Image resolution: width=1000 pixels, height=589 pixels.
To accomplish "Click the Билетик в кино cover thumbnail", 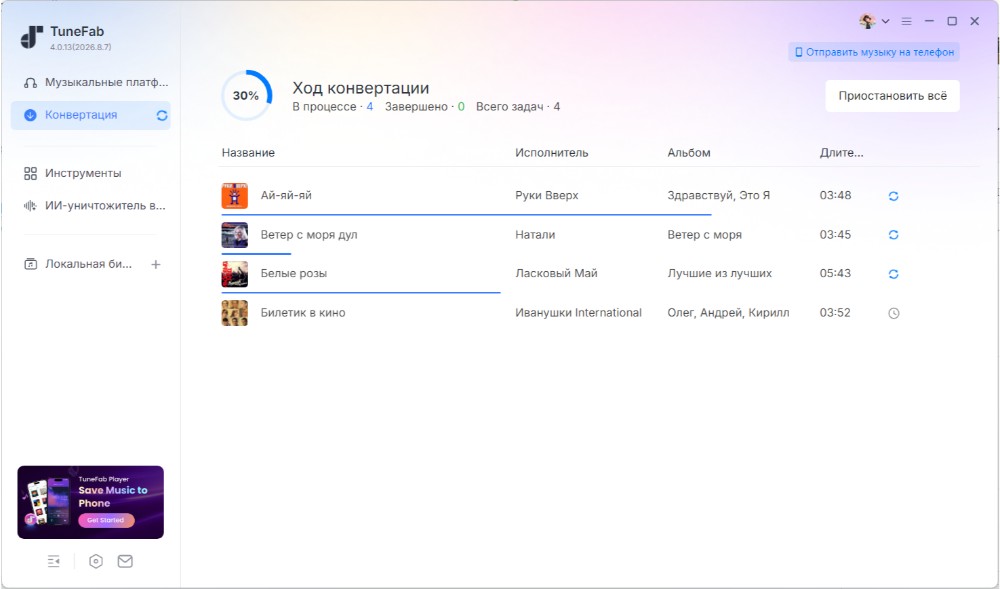I will [x=235, y=313].
